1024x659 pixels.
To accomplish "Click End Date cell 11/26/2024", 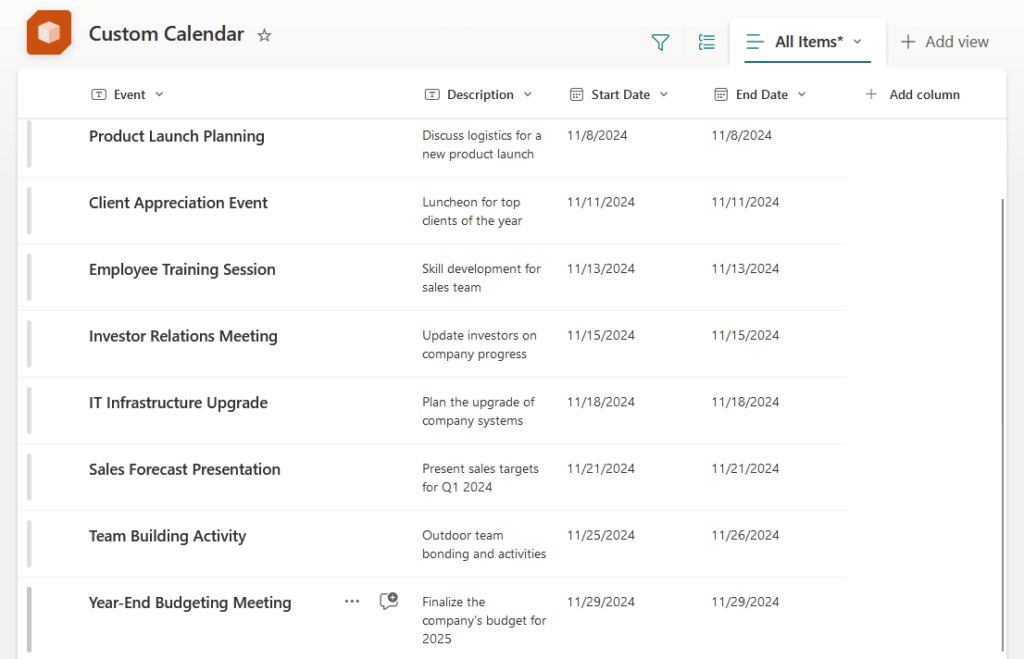I will click(x=745, y=535).
